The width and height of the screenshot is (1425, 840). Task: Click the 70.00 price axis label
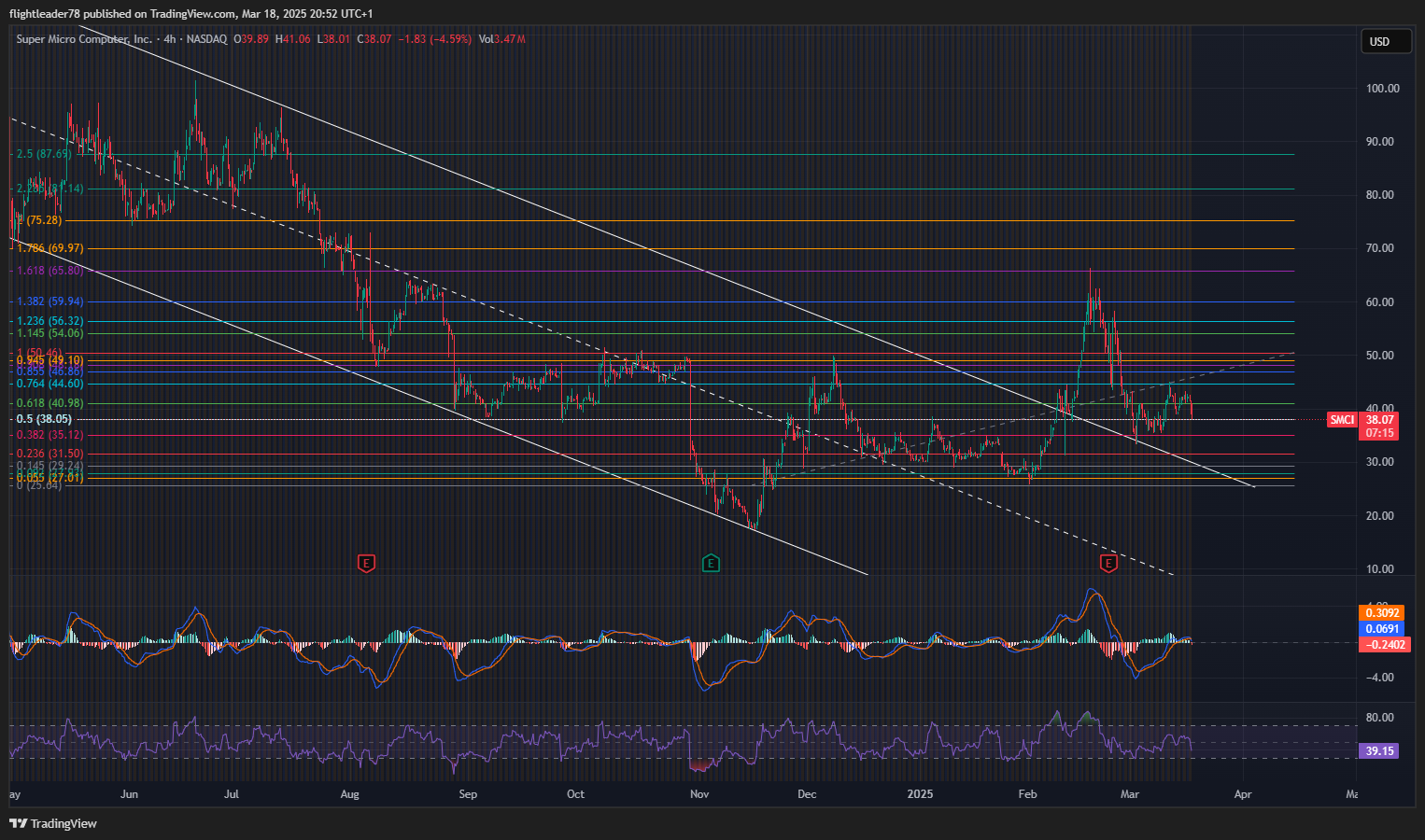click(x=1380, y=248)
